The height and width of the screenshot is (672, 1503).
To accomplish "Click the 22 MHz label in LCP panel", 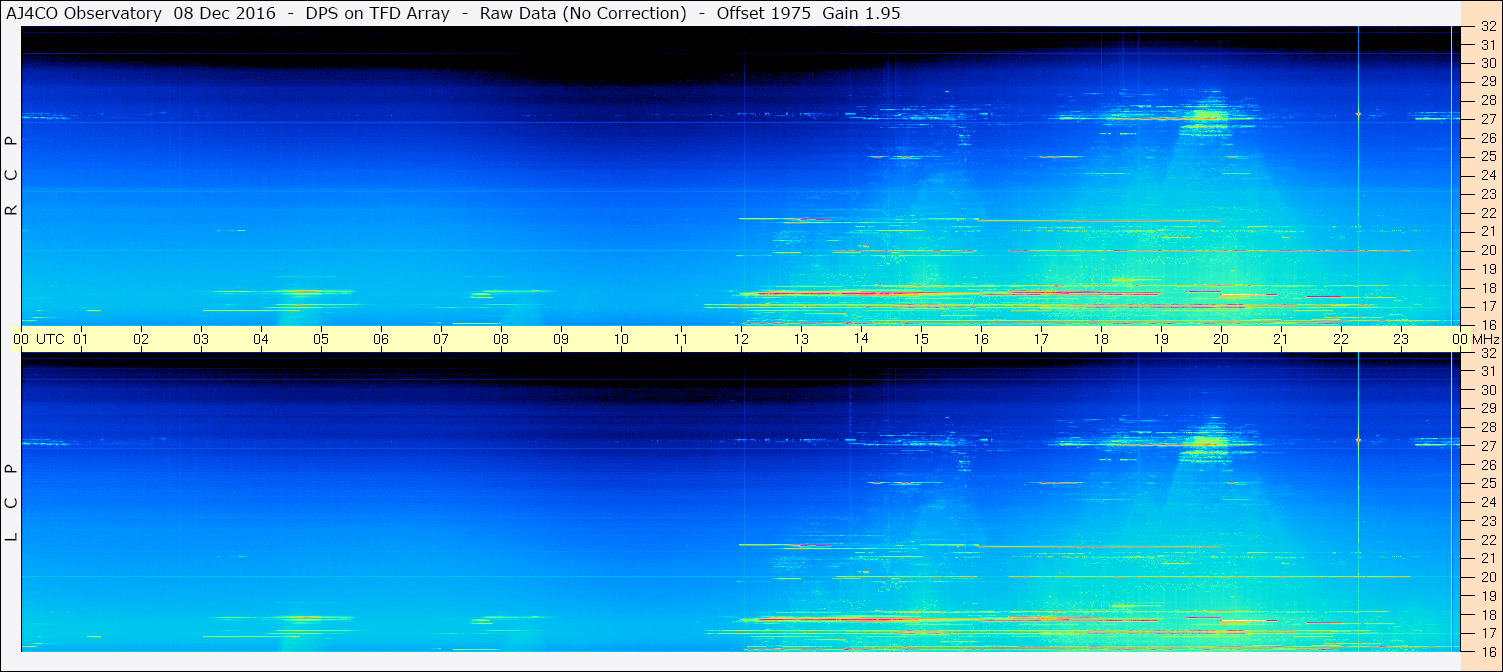I will pyautogui.click(x=1488, y=540).
